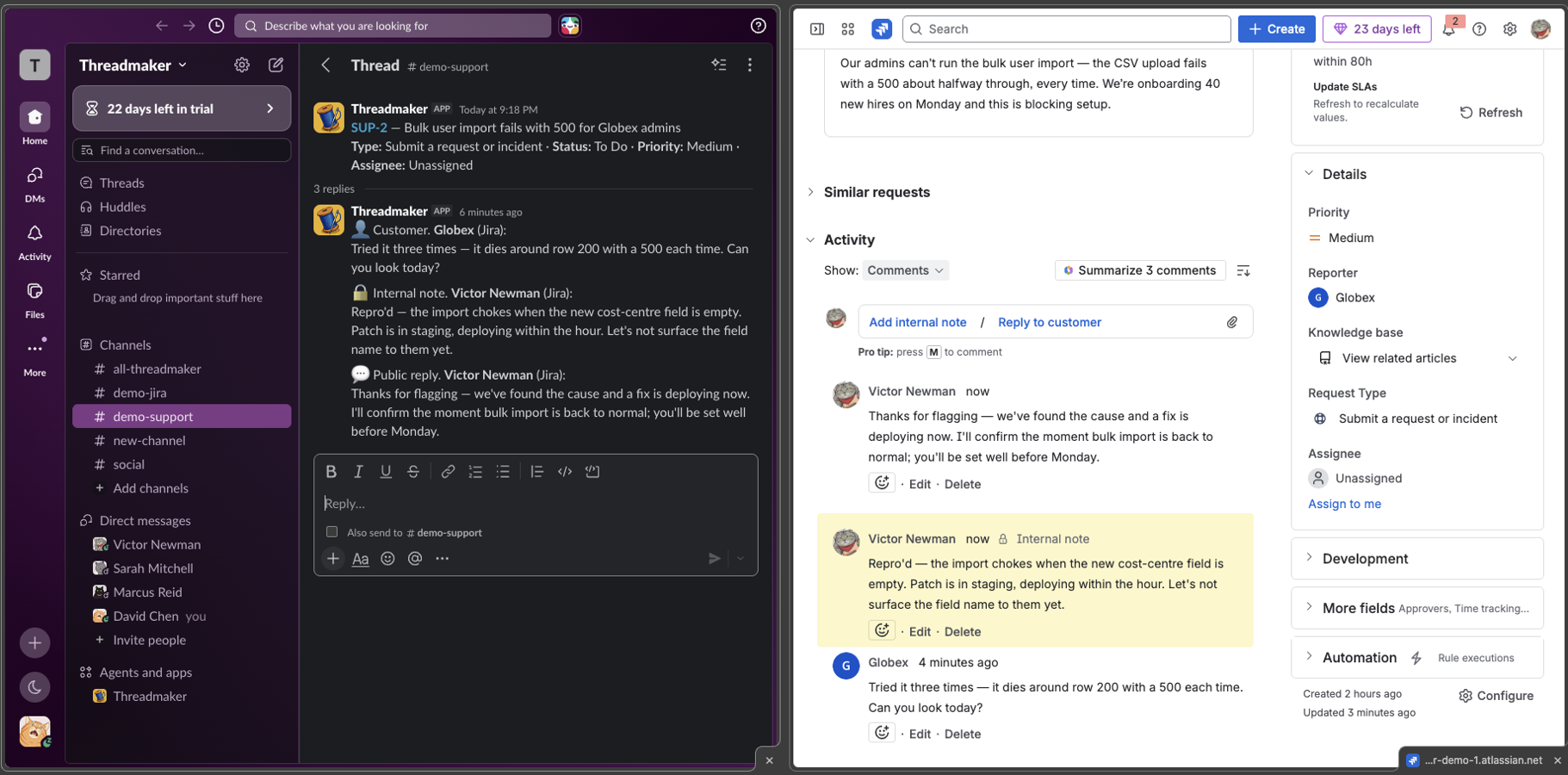Image resolution: width=1568 pixels, height=775 pixels.
Task: Open Slack DMs tab
Action: (34, 183)
